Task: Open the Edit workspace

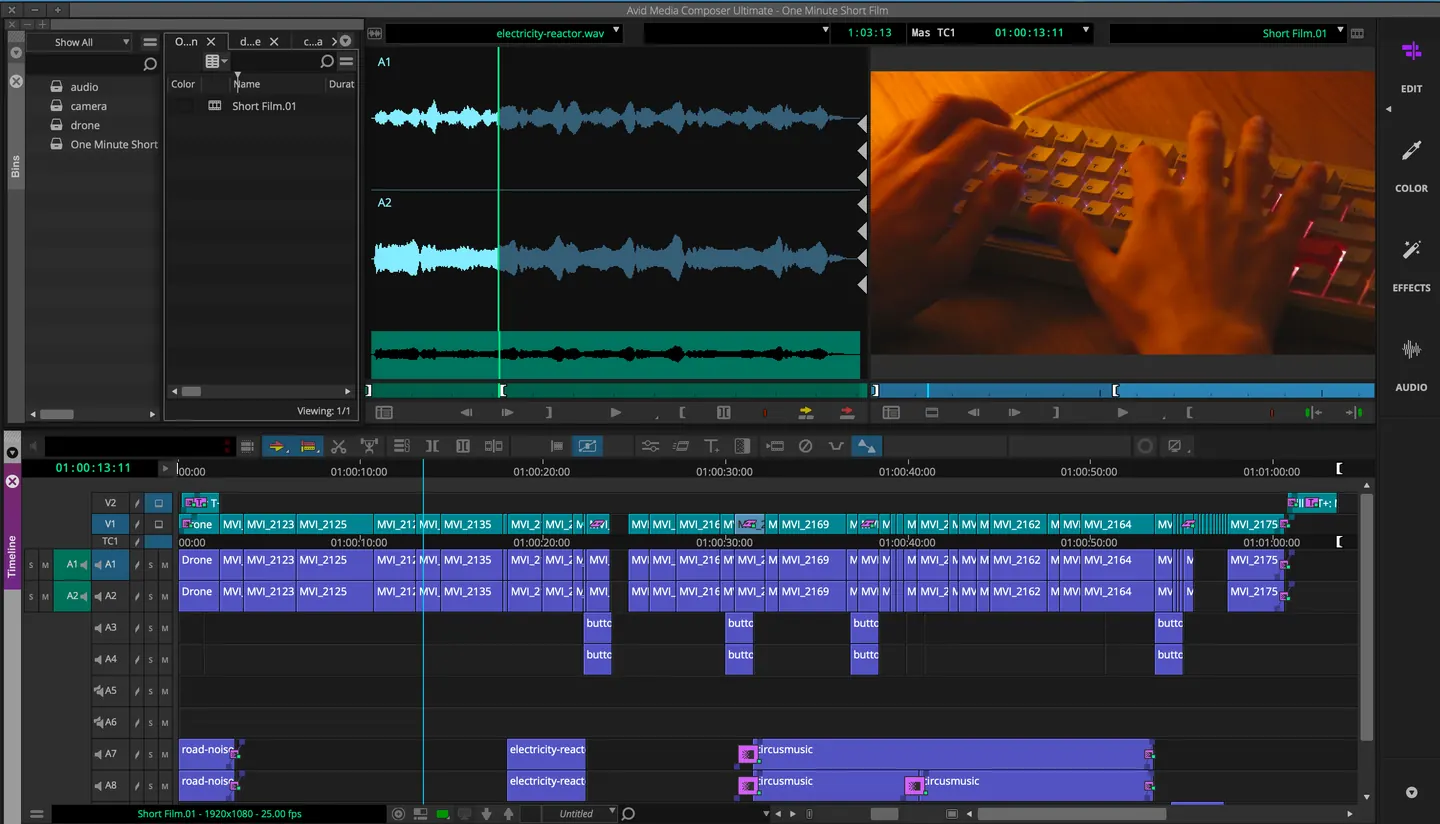Action: tap(1411, 66)
